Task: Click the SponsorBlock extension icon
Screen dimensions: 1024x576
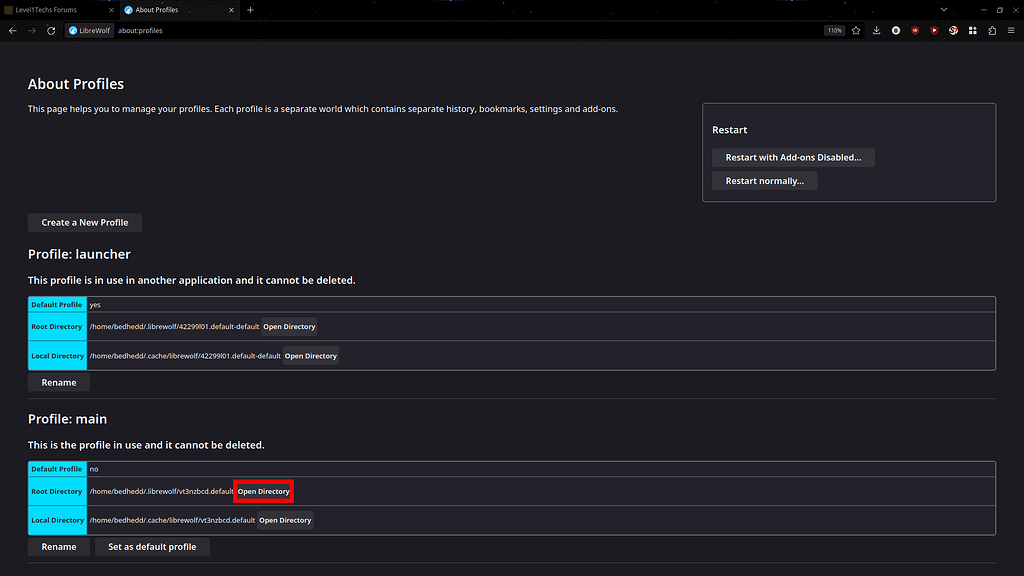Action: click(x=953, y=30)
